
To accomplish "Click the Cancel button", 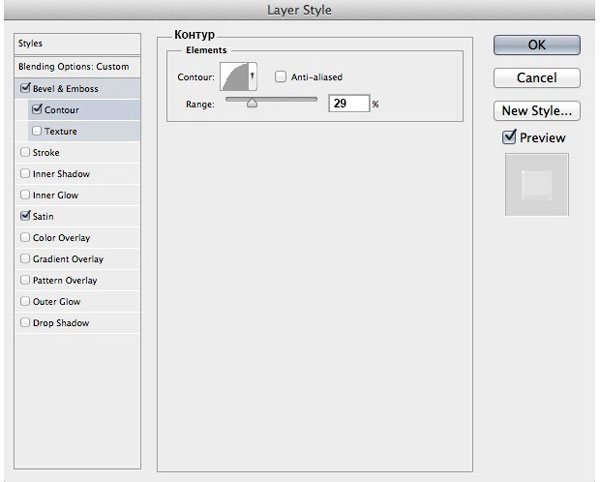I will (537, 78).
